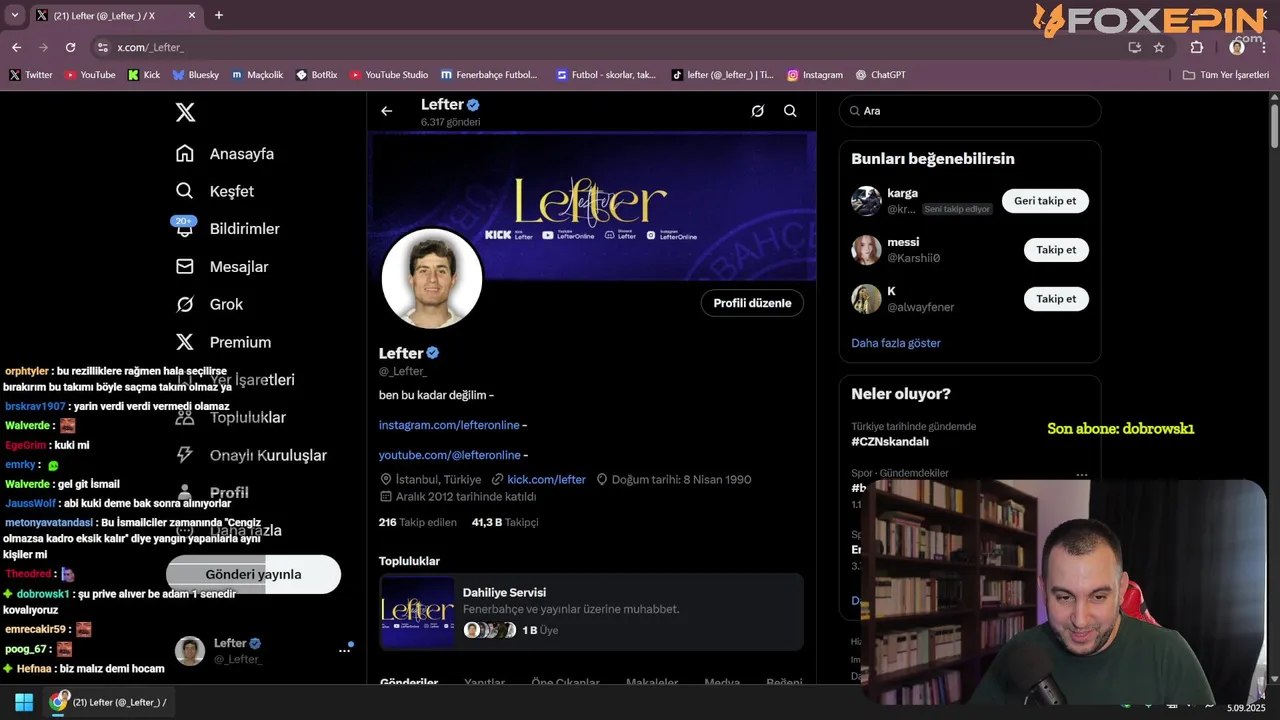
Task: Click search icon in profile header
Action: coord(790,111)
